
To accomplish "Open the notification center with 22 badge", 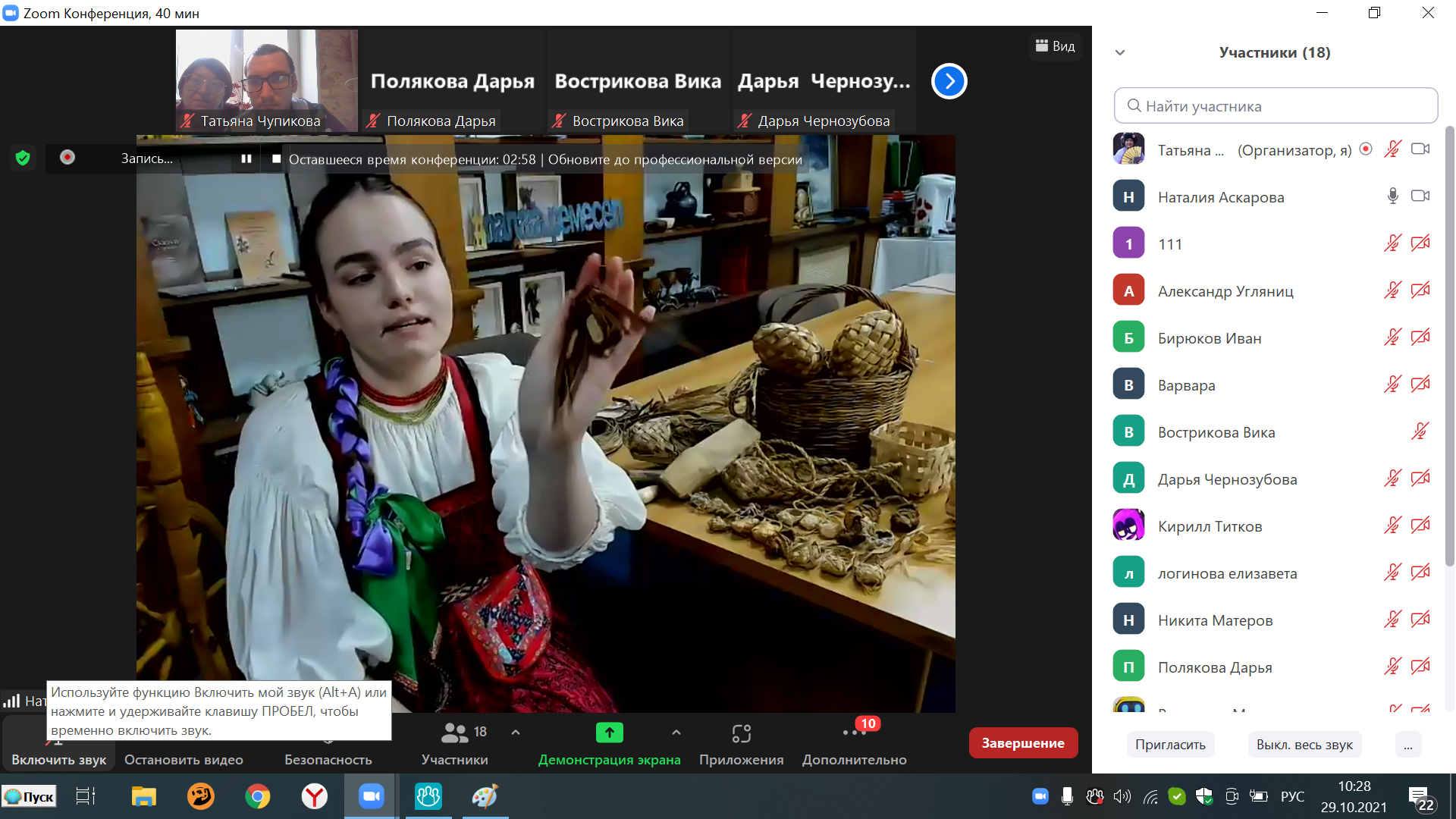I will click(x=1420, y=798).
